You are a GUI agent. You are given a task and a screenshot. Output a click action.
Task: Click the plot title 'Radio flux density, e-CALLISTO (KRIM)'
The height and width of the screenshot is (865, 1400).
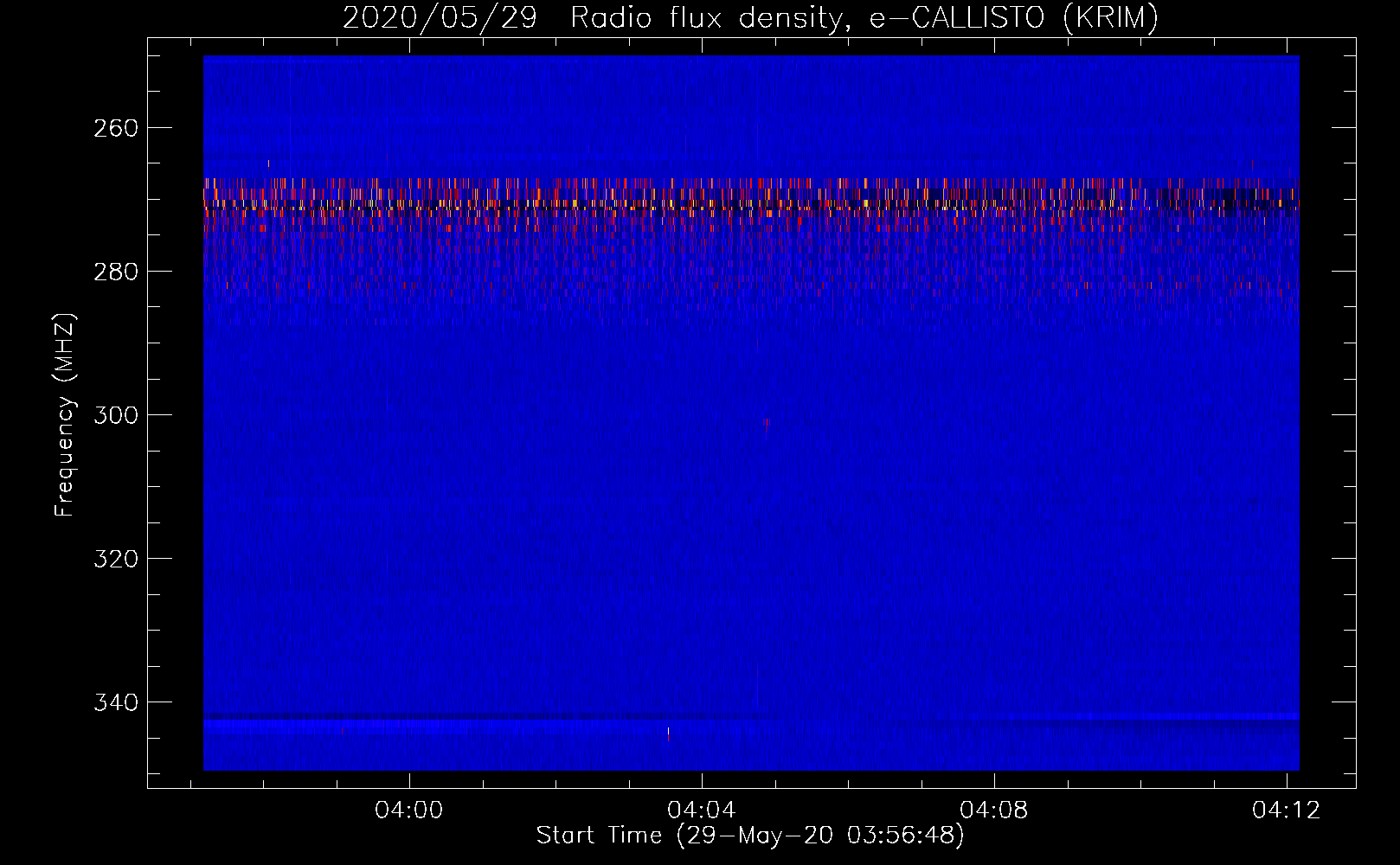click(x=864, y=17)
